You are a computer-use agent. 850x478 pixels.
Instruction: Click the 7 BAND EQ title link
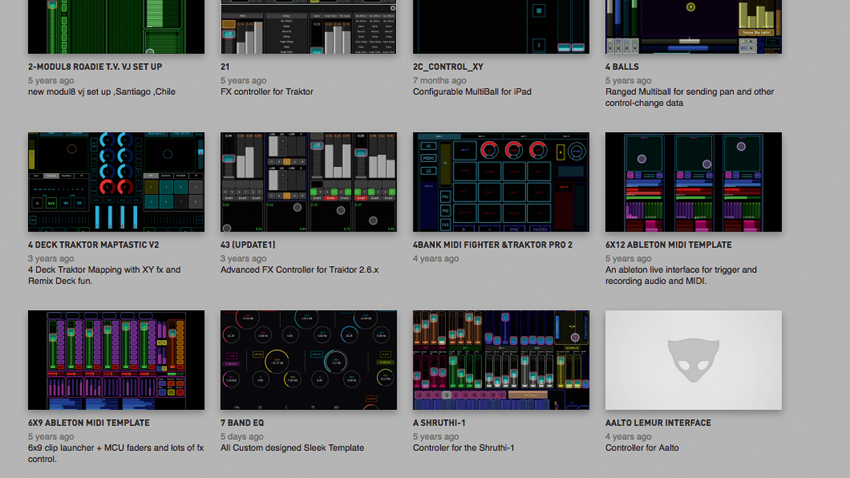click(x=242, y=423)
